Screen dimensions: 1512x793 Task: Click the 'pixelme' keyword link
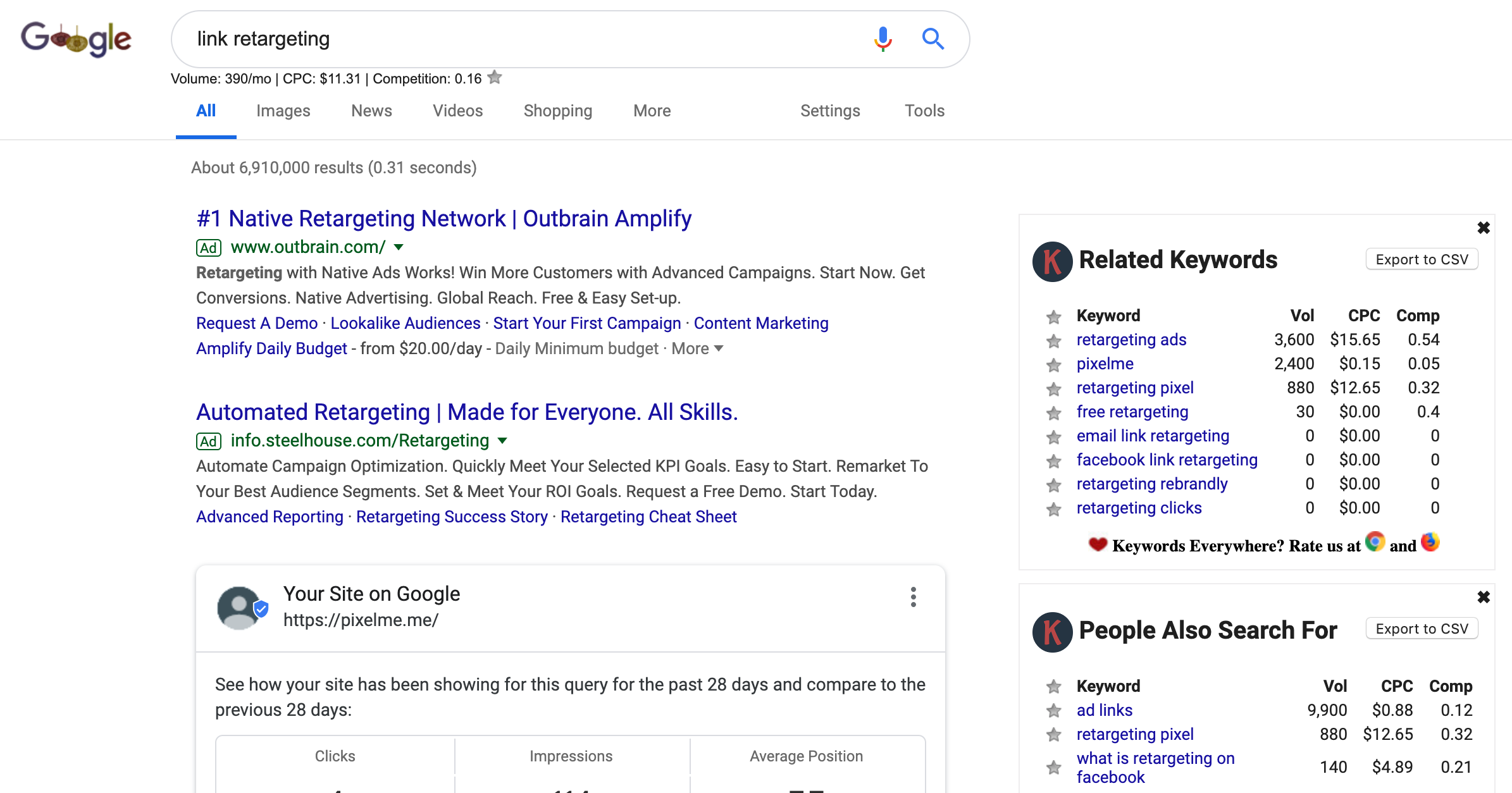(1105, 364)
